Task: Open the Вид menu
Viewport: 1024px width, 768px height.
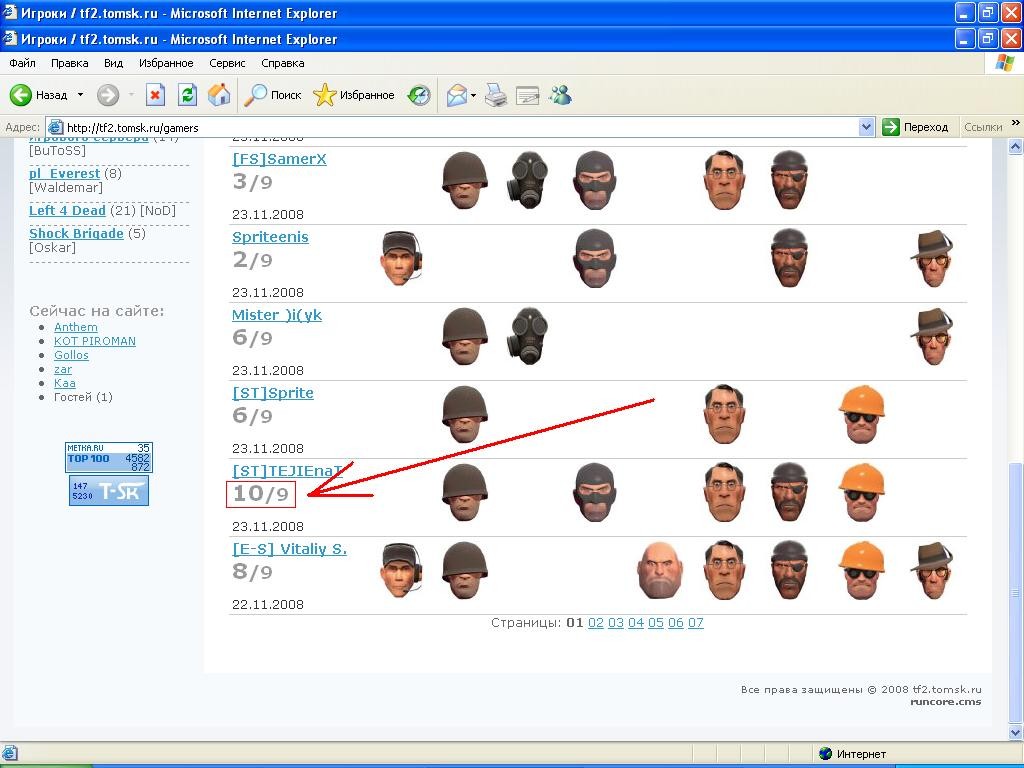Action: tap(114, 63)
